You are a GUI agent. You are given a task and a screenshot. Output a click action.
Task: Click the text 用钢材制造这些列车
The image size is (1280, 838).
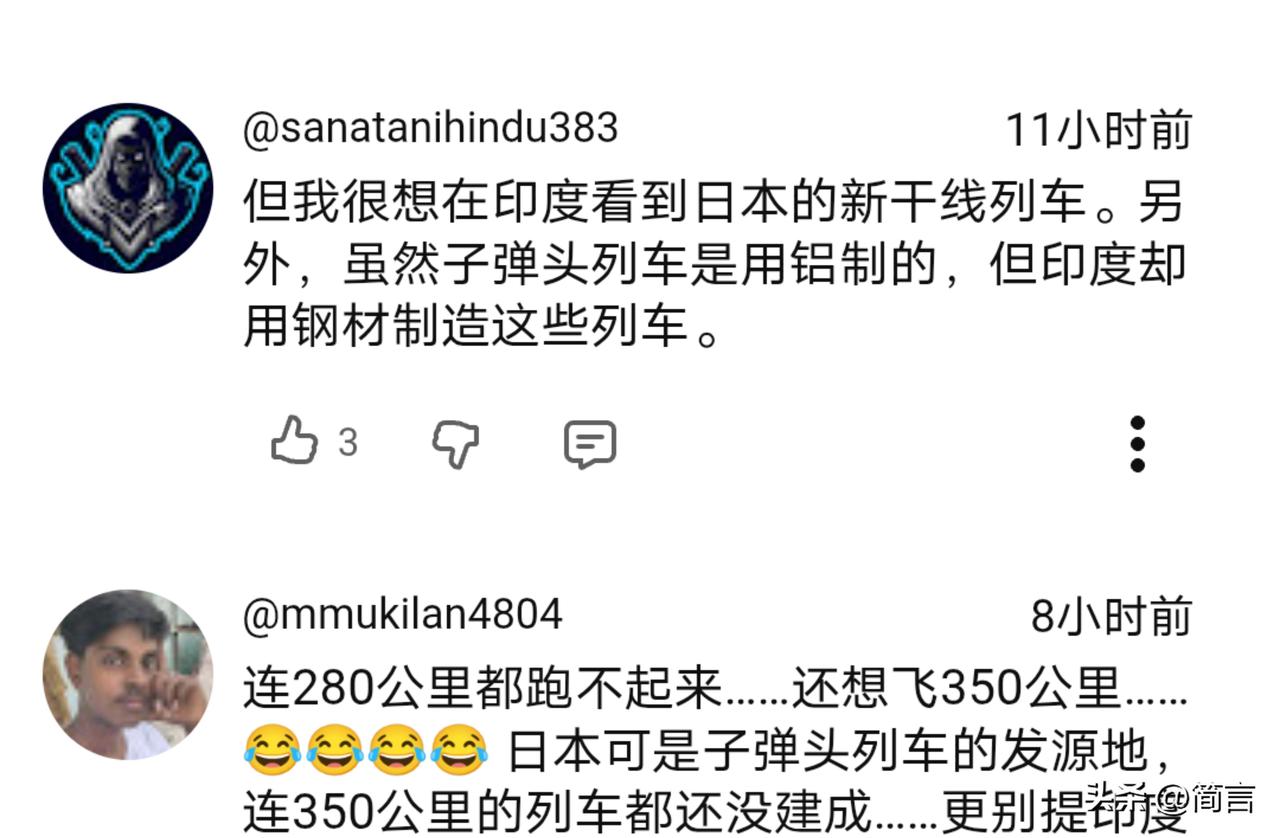pos(482,326)
